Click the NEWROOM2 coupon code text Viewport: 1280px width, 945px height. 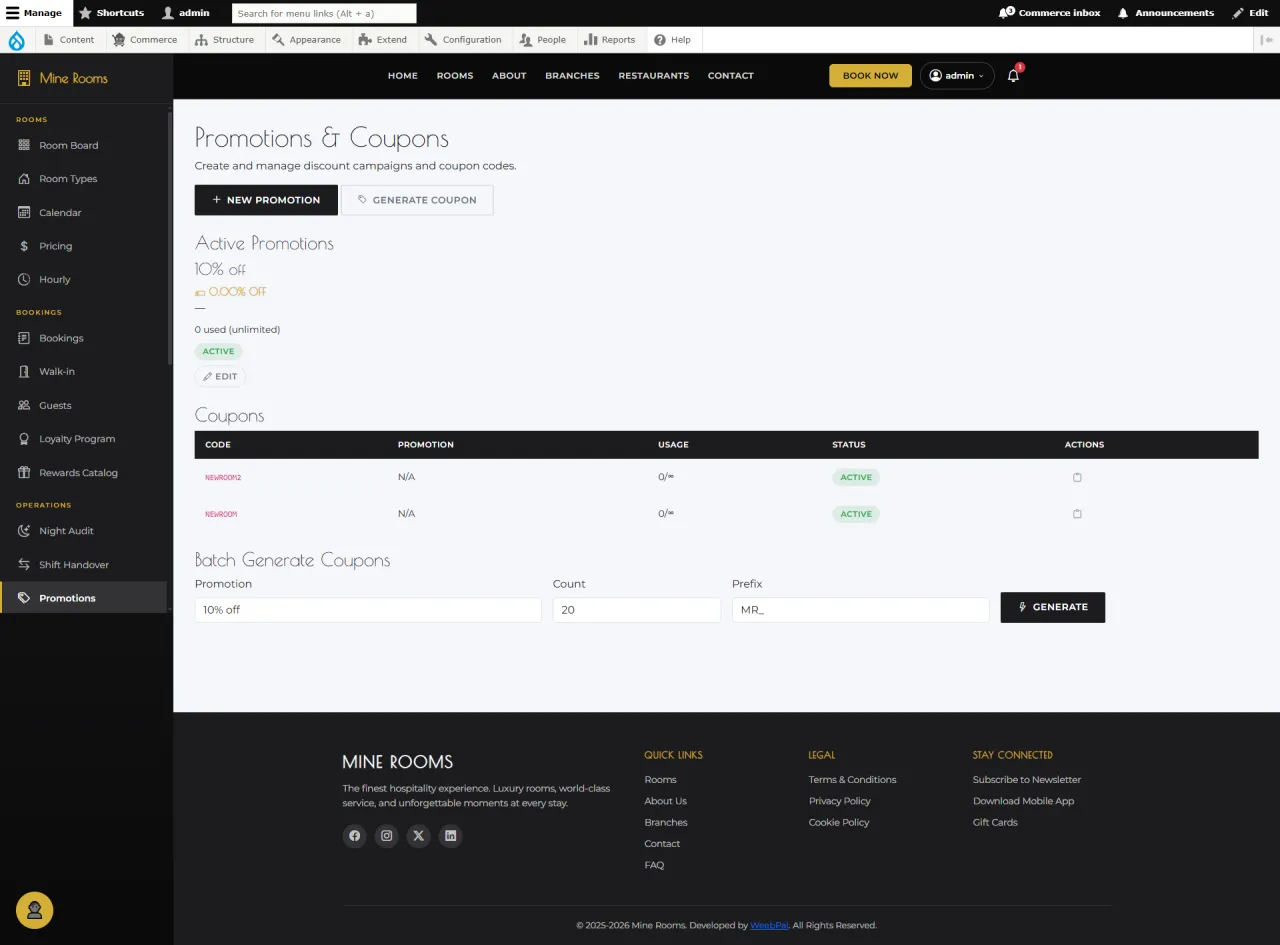click(223, 478)
